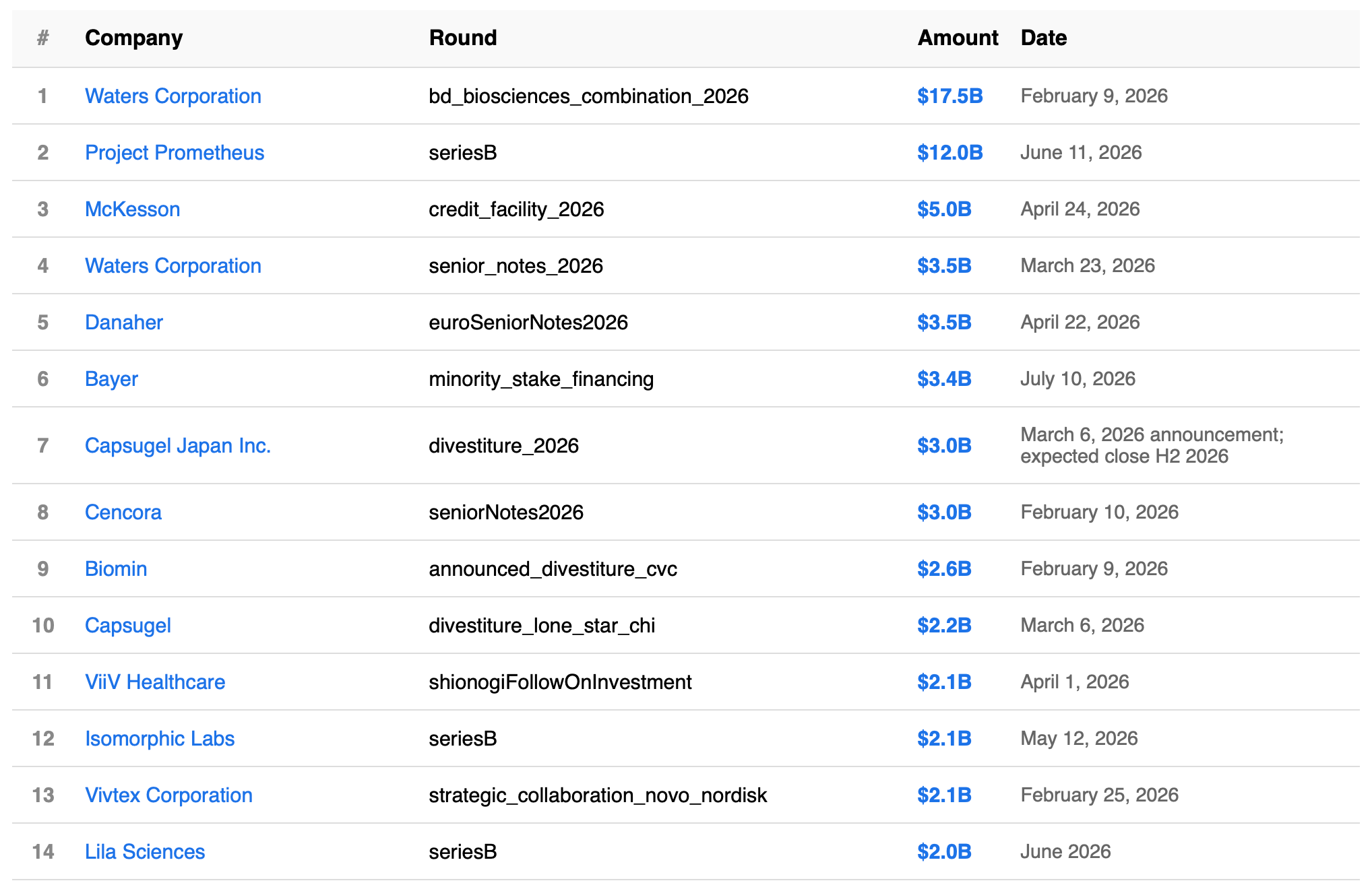The width and height of the screenshot is (1372, 885).
Task: Select the March 23, 2026 date
Action: coord(1088,266)
